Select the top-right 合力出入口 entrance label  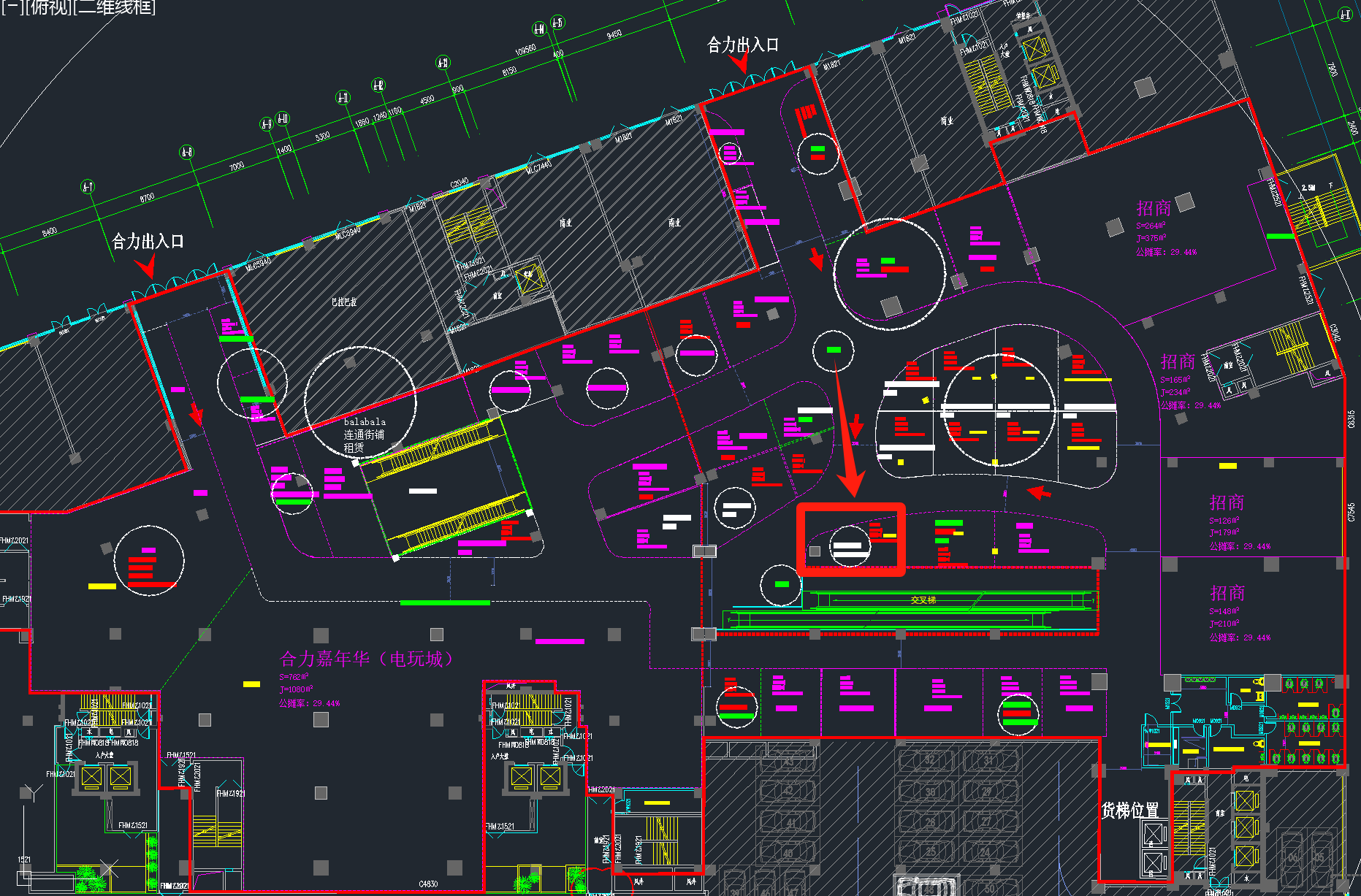point(742,45)
